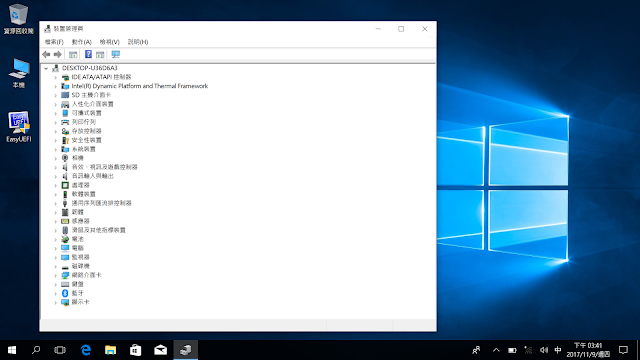The height and width of the screenshot is (360, 640).
Task: Select the mouse icon beside 滑鼠及其他指標裝置
Action: coord(65,230)
